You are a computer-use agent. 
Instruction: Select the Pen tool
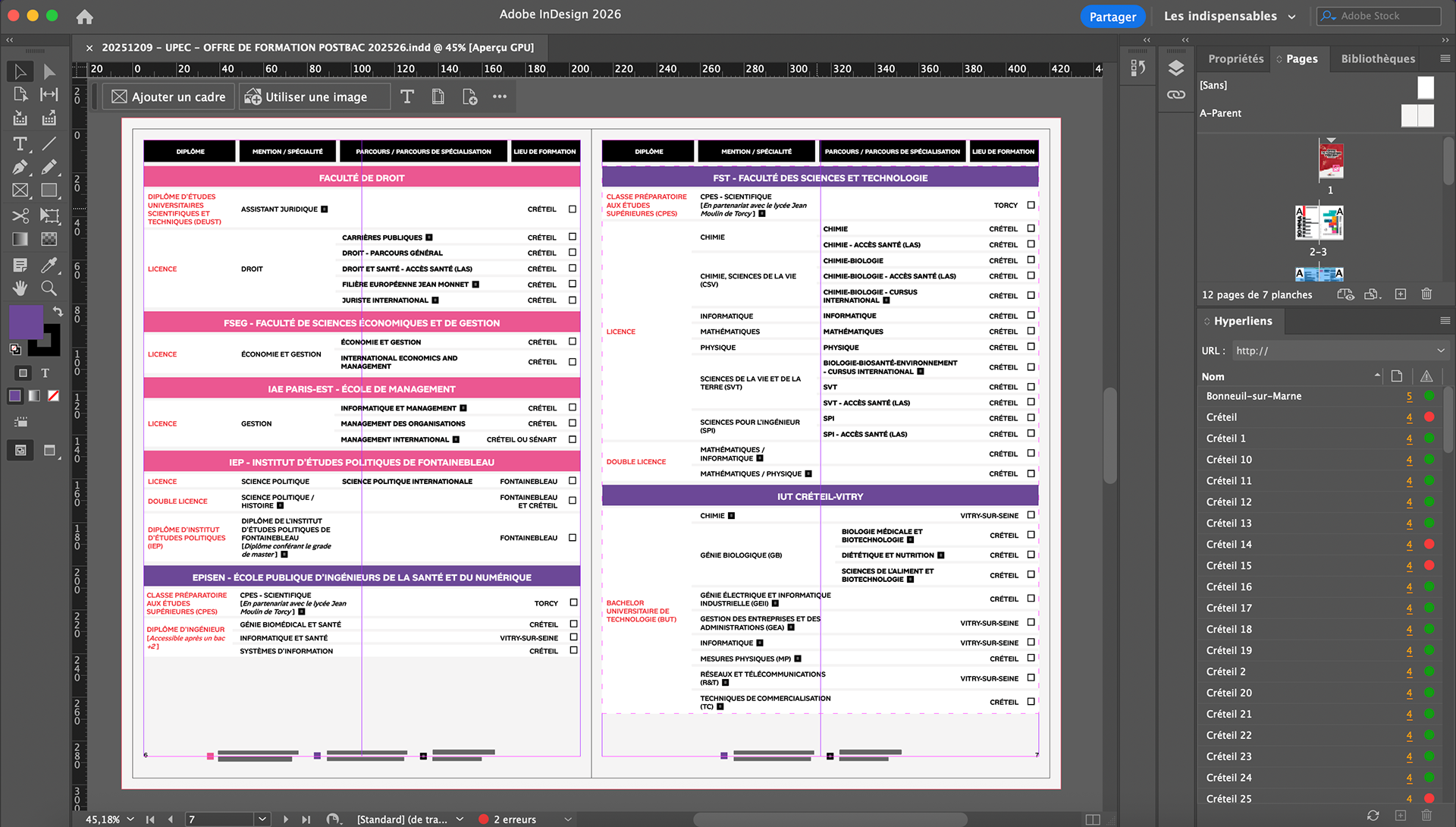pyautogui.click(x=20, y=168)
